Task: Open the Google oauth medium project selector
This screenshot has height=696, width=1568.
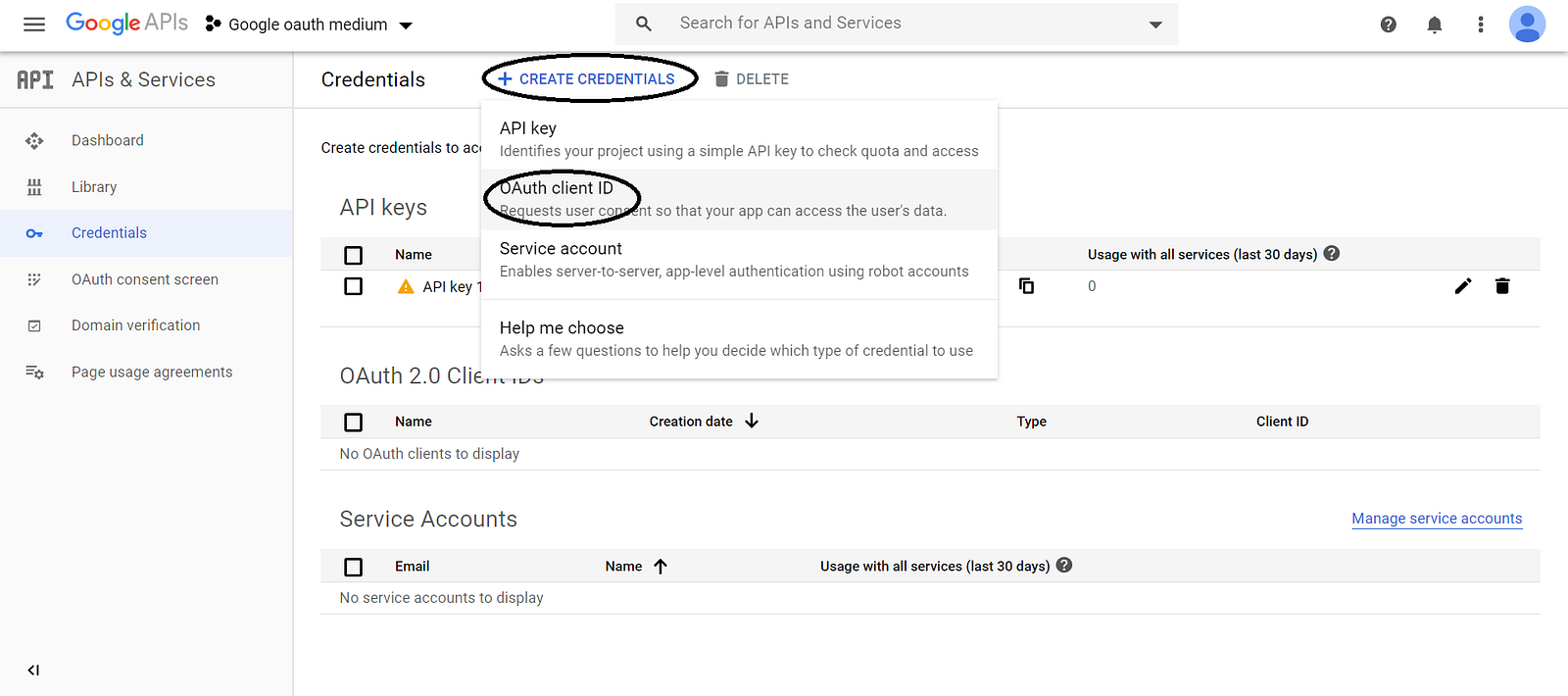Action: point(309,25)
